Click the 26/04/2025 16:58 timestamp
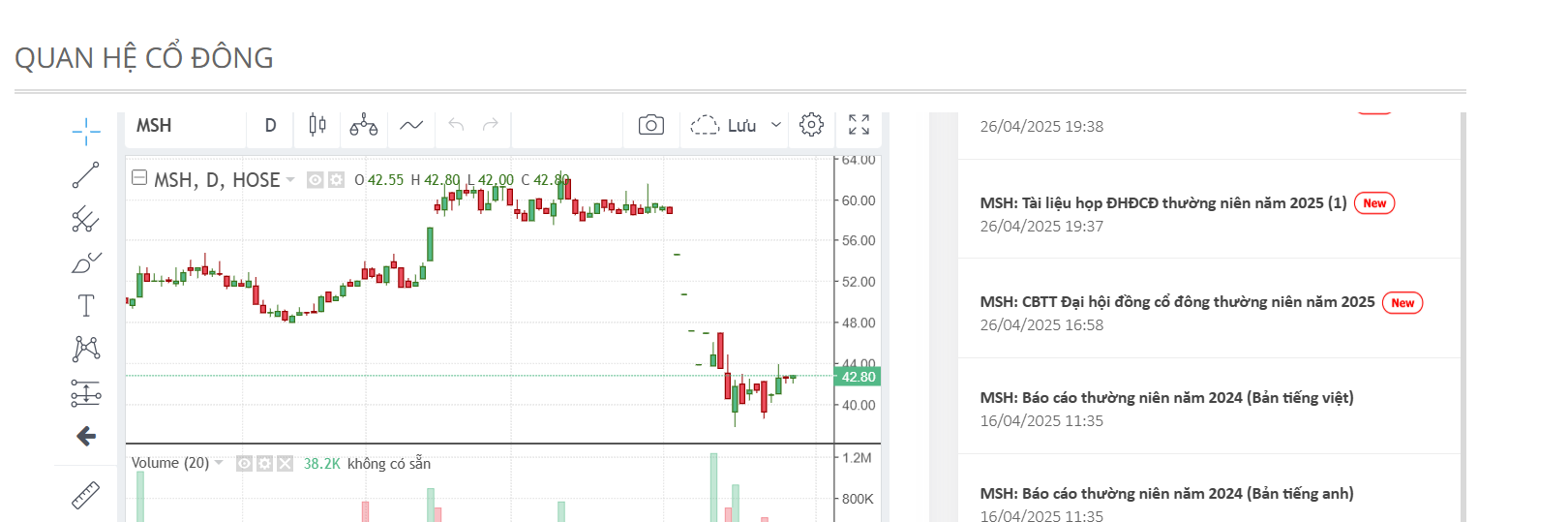The width and height of the screenshot is (1568, 522). tap(1041, 324)
